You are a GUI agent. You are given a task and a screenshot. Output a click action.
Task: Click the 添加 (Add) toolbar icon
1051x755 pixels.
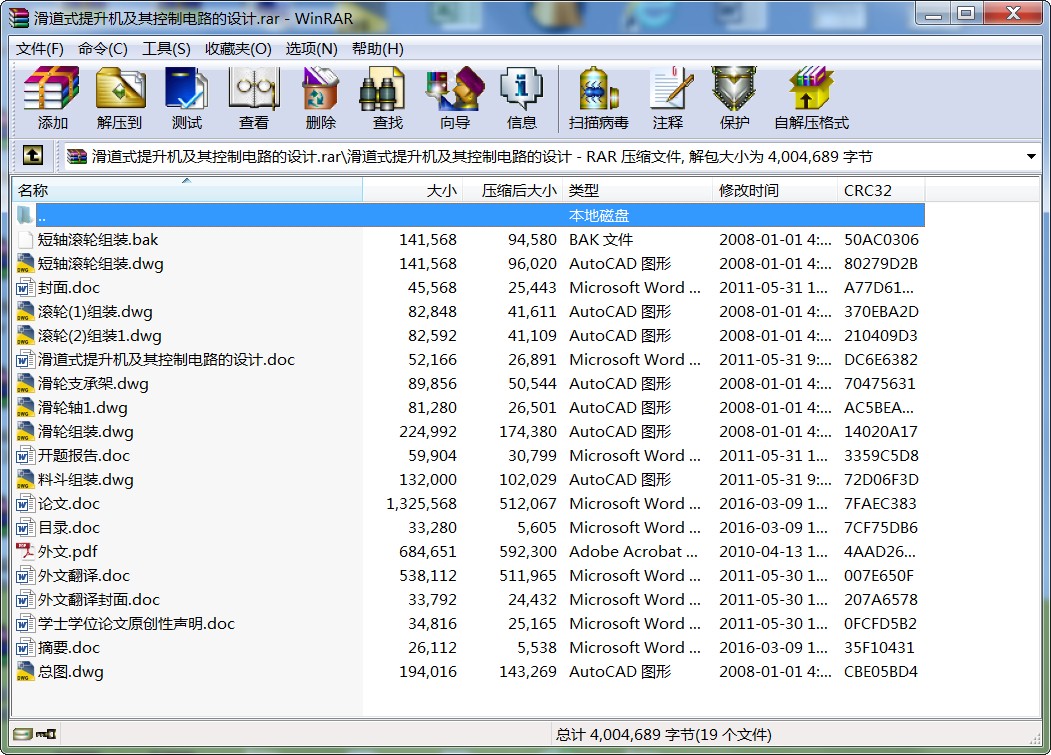(x=52, y=98)
